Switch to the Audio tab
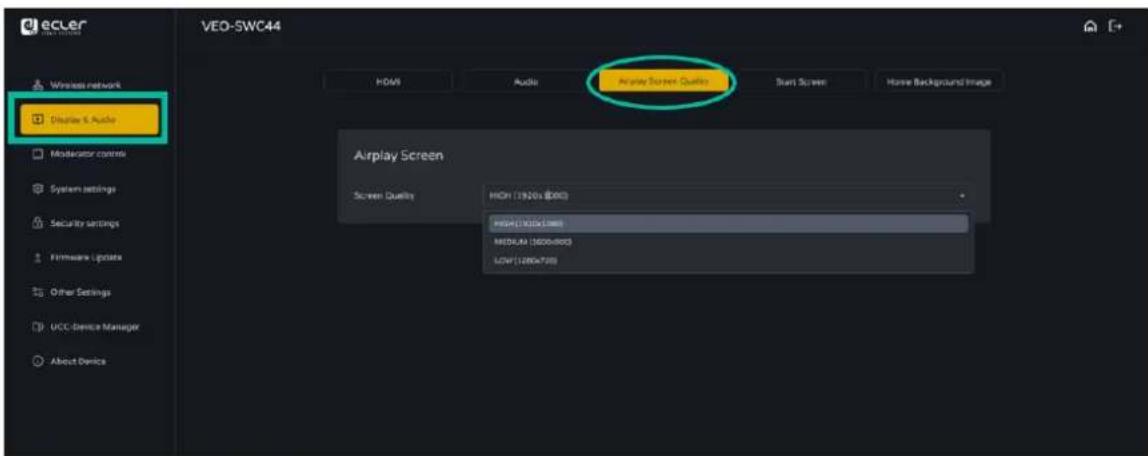1148x456 pixels. [x=526, y=82]
